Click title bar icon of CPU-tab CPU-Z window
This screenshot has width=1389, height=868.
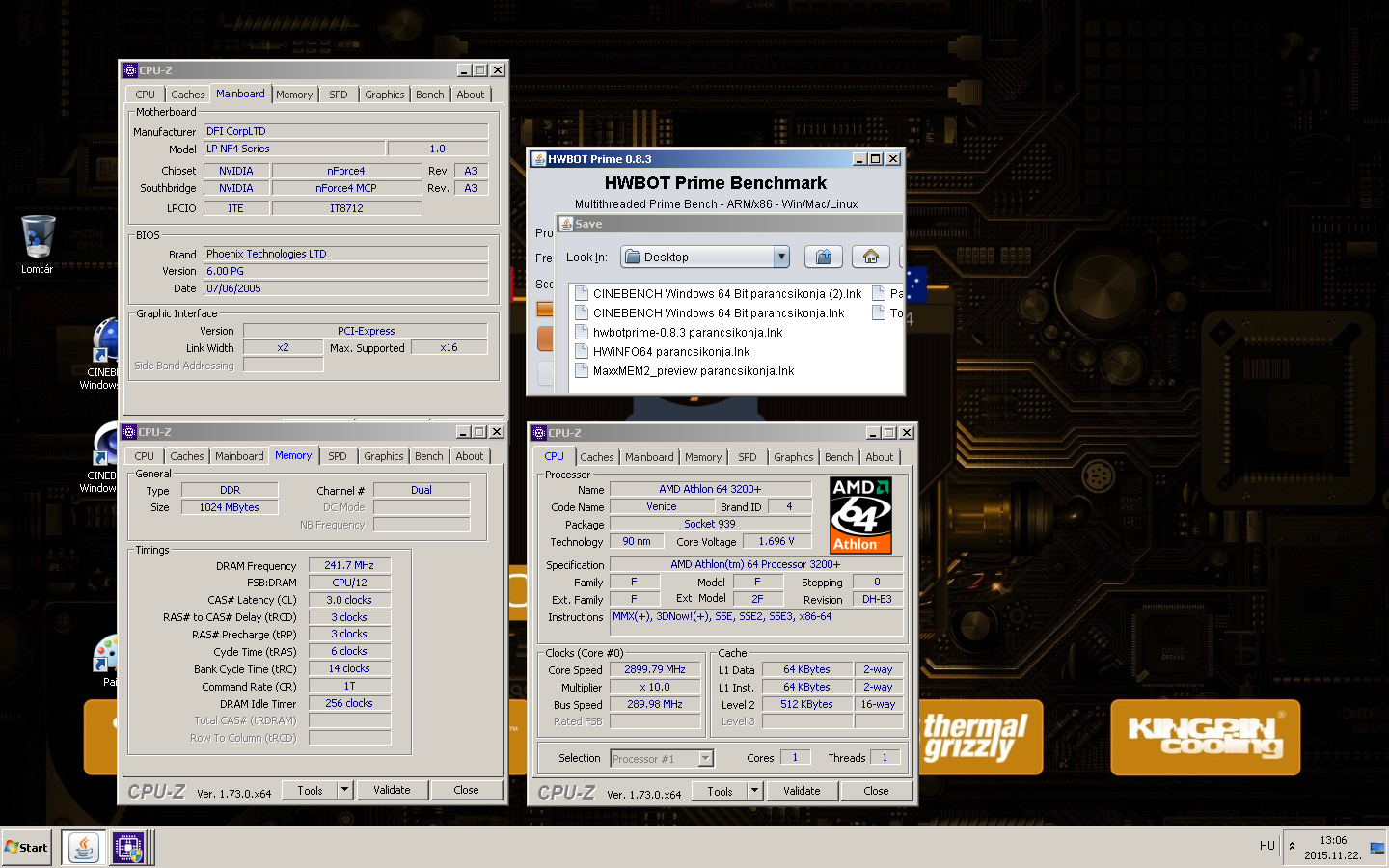pos(539,433)
